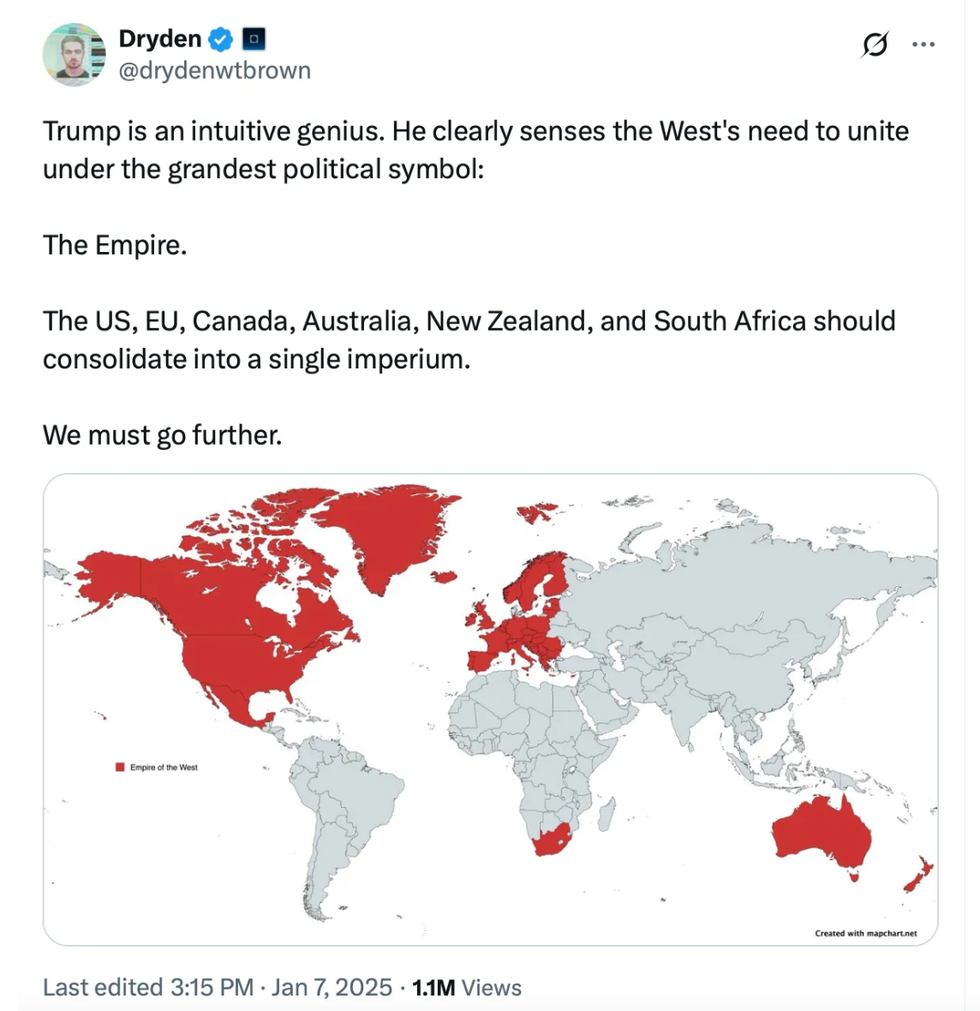The width and height of the screenshot is (980, 1011).
Task: Click the tweet line "The Empire."
Action: pyautogui.click(x=114, y=246)
